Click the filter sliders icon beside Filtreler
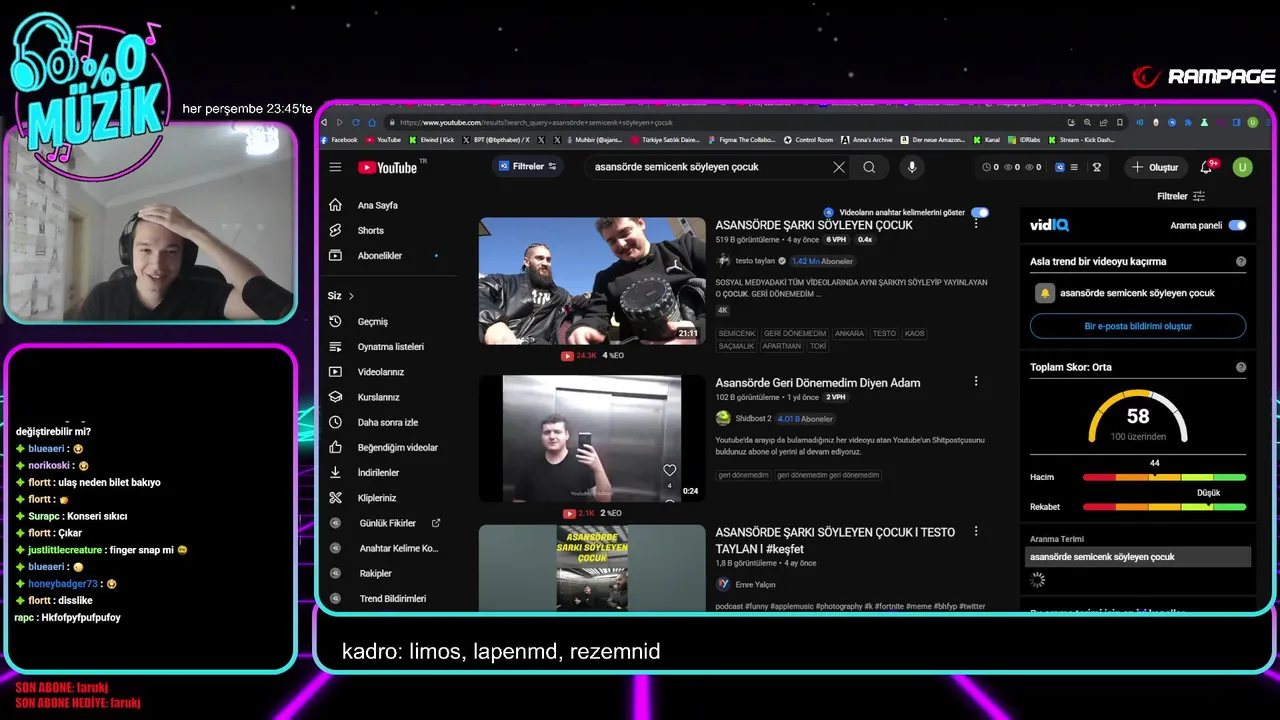Image resolution: width=1280 pixels, height=720 pixels. 1199,196
